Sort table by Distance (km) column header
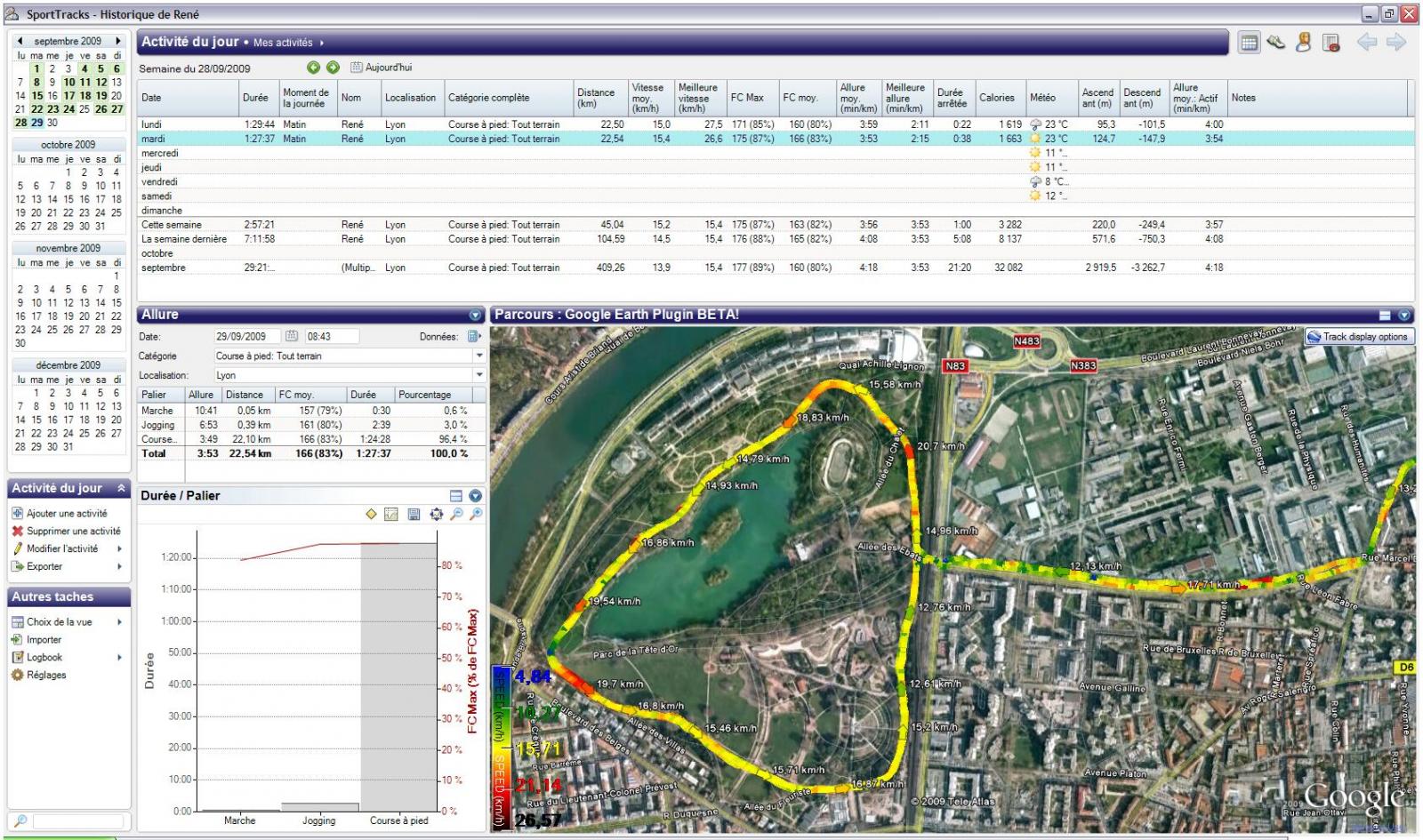 [x=600, y=98]
